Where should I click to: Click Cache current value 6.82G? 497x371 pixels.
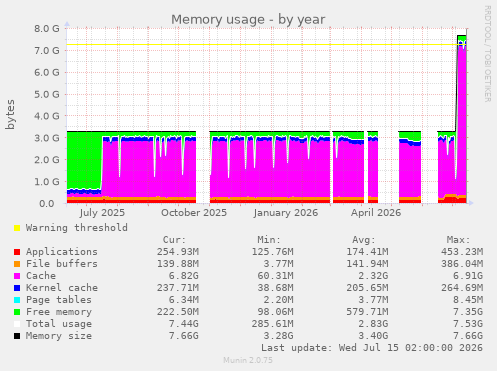pos(183,276)
